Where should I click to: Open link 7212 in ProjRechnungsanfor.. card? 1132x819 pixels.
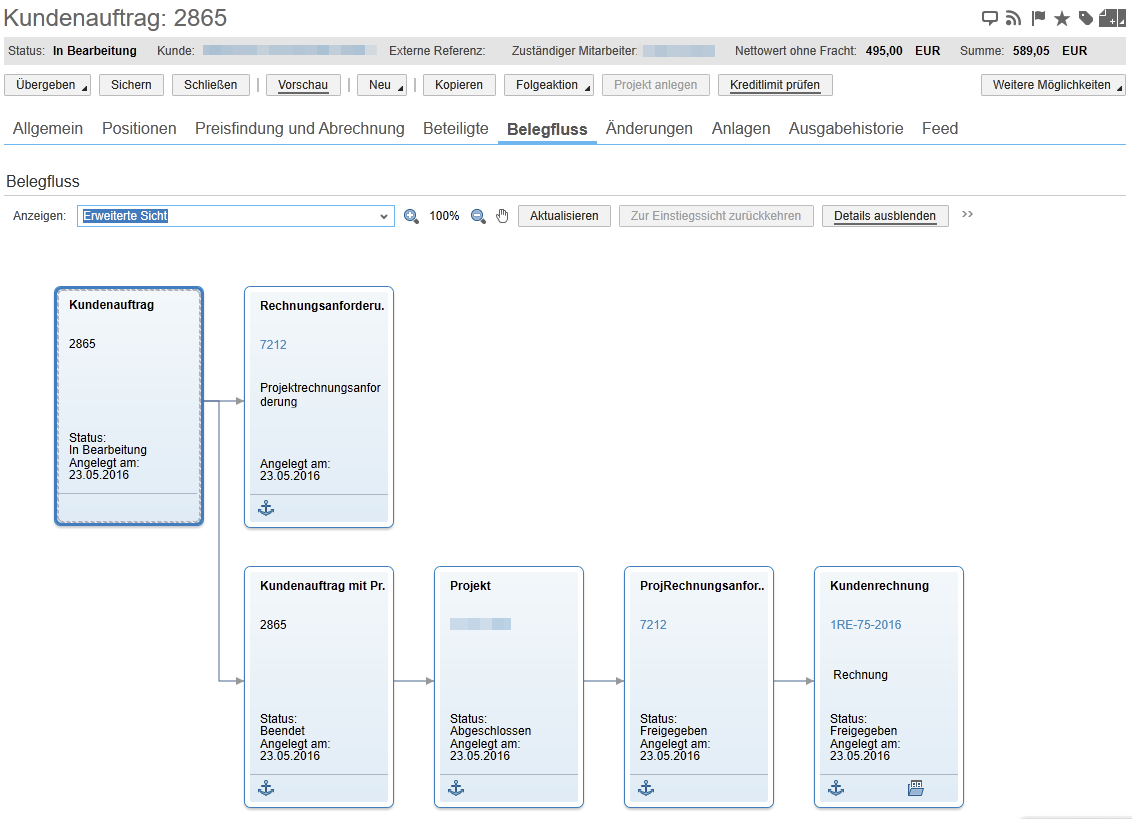coord(653,625)
